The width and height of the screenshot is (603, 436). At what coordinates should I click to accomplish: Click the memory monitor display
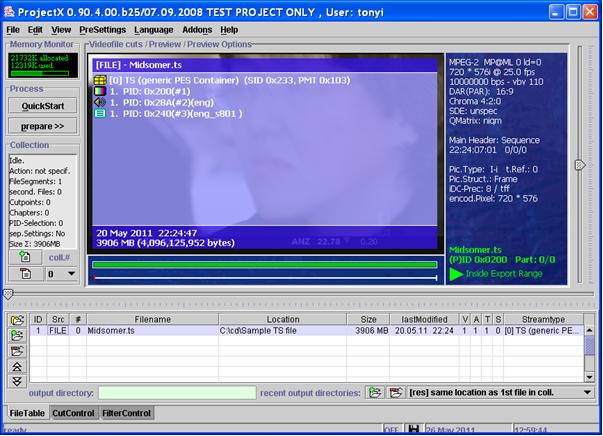(43, 65)
